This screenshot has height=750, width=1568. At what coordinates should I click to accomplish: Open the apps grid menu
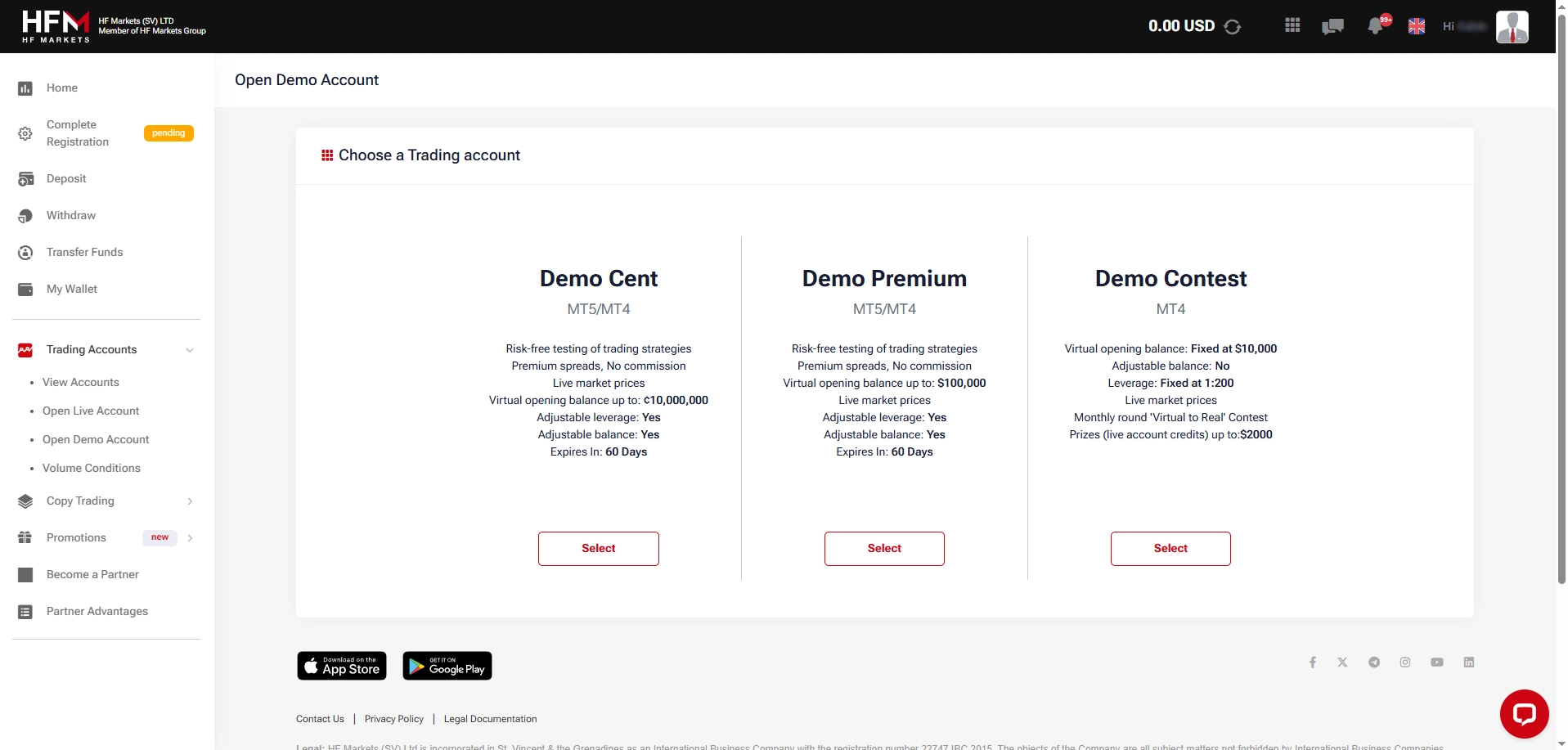click(x=1292, y=25)
